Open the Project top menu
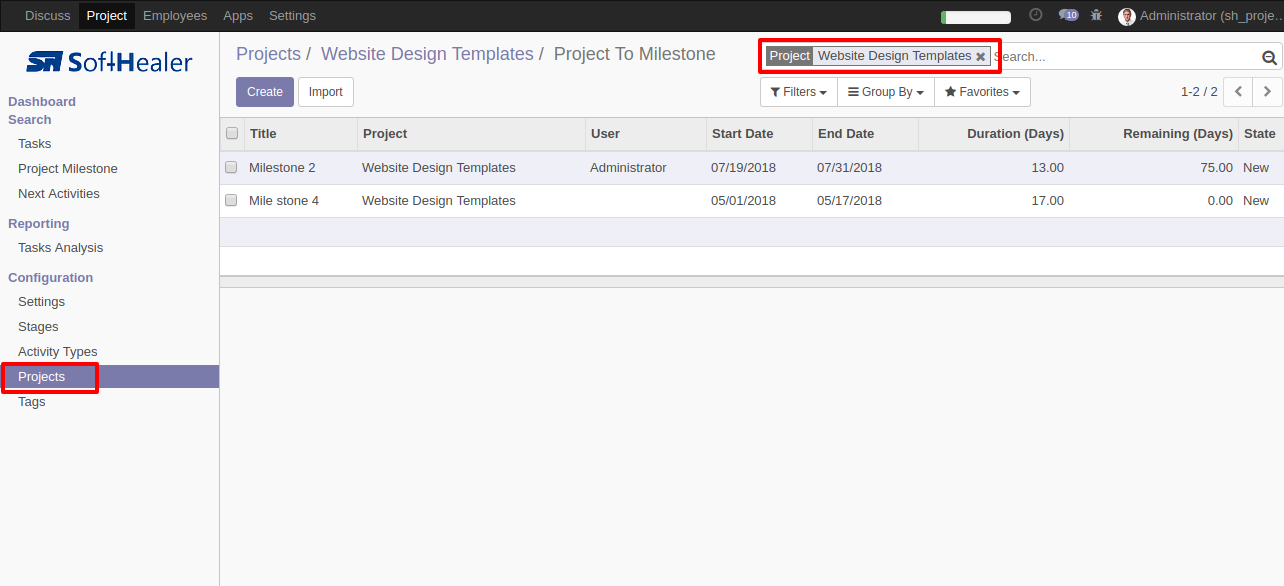This screenshot has height=586, width=1284. point(107,16)
